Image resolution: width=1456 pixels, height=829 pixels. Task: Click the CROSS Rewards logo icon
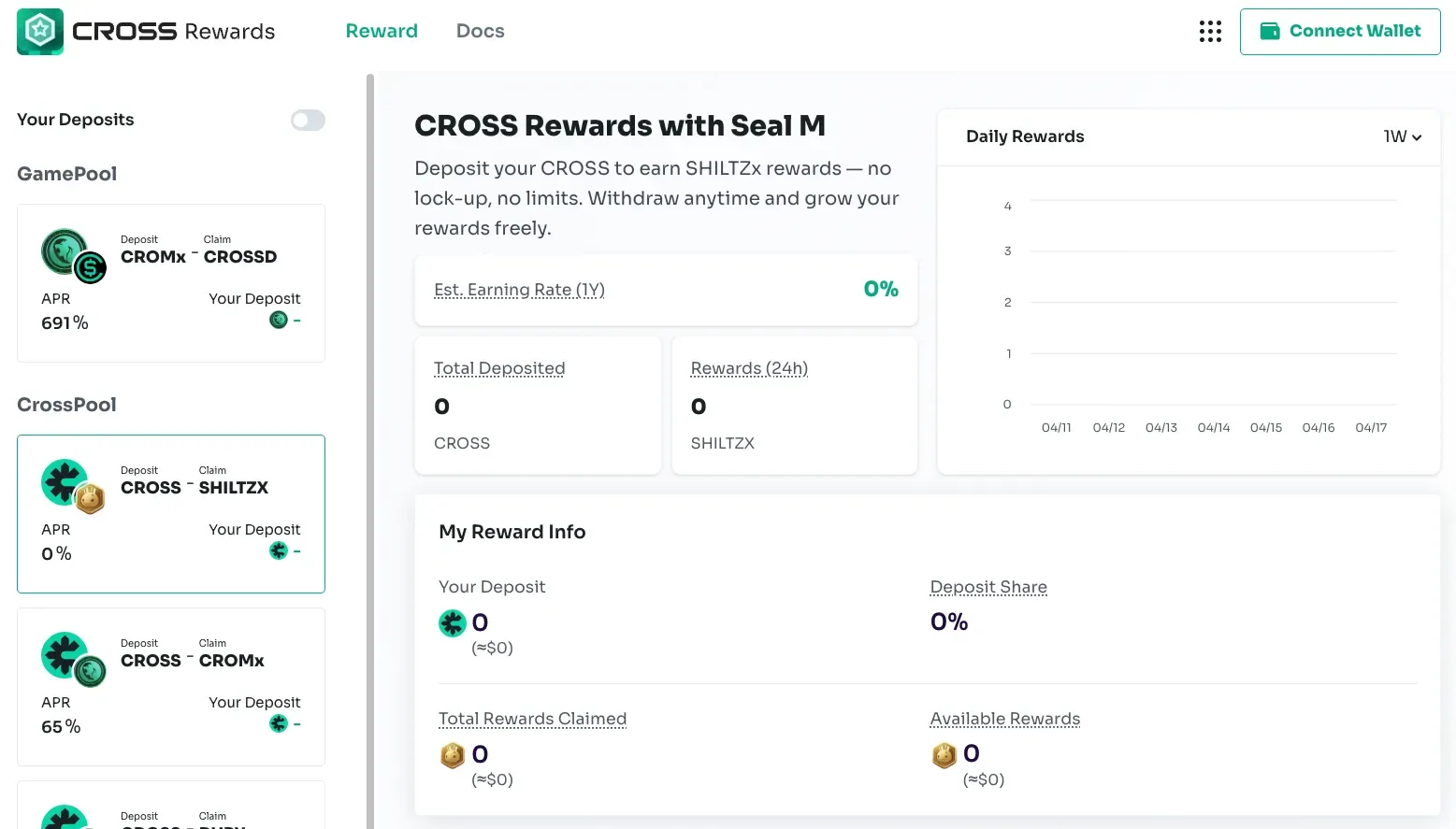click(x=39, y=31)
